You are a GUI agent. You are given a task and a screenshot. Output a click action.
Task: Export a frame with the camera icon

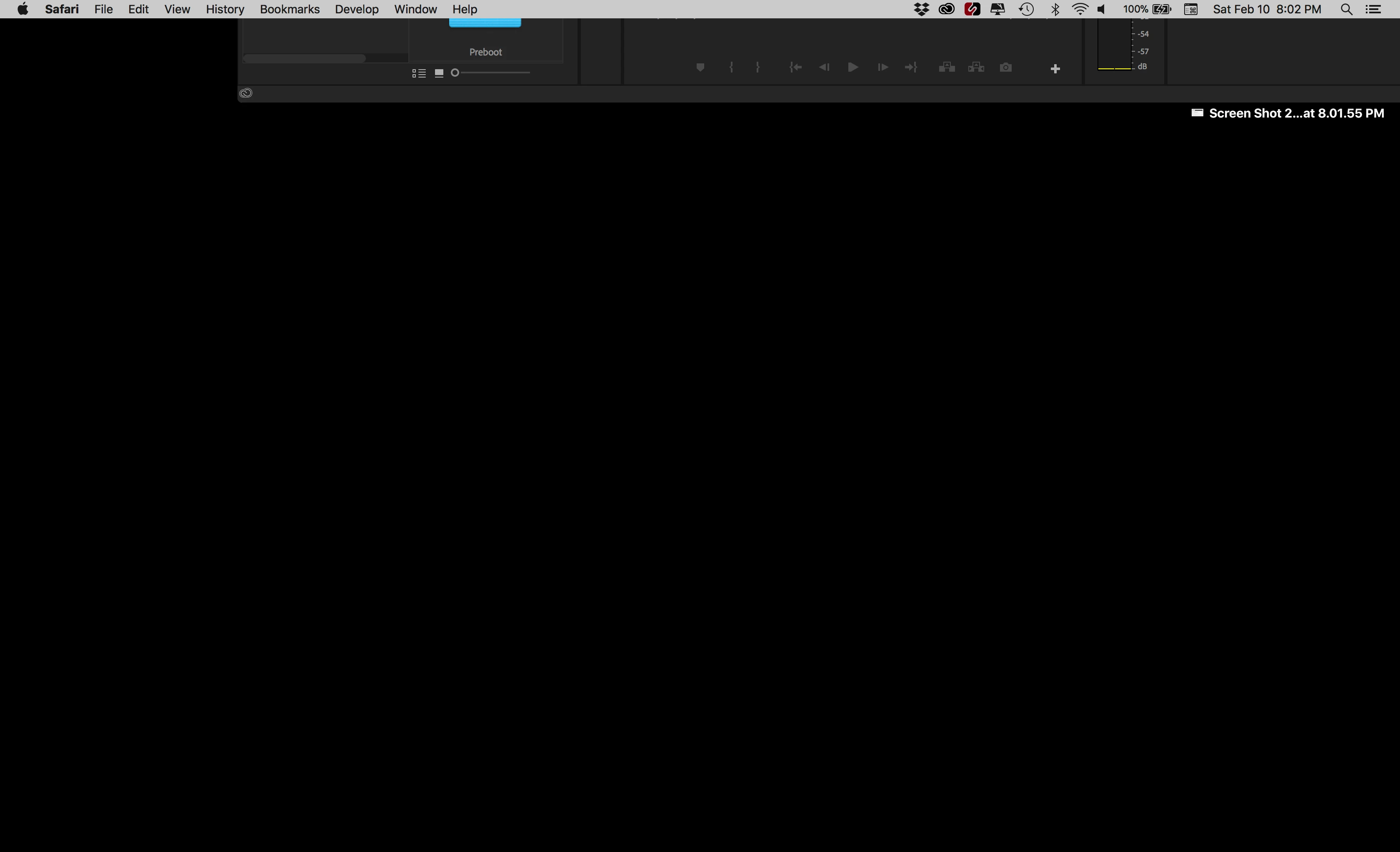pyautogui.click(x=1005, y=68)
